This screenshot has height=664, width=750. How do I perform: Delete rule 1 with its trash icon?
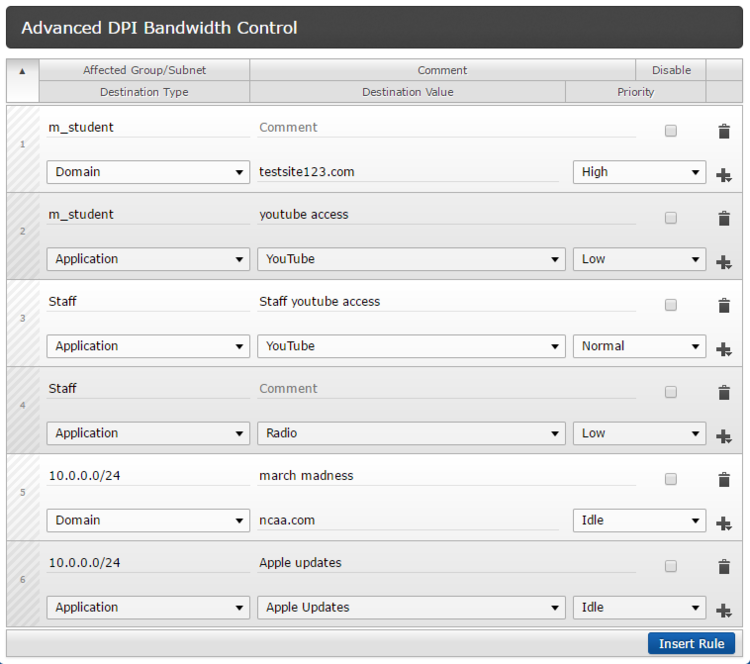(x=724, y=131)
